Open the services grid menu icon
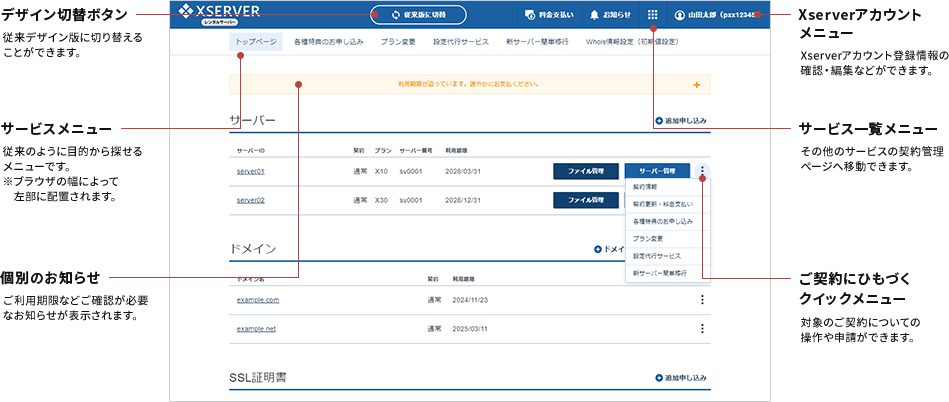949x402 pixels. point(652,15)
